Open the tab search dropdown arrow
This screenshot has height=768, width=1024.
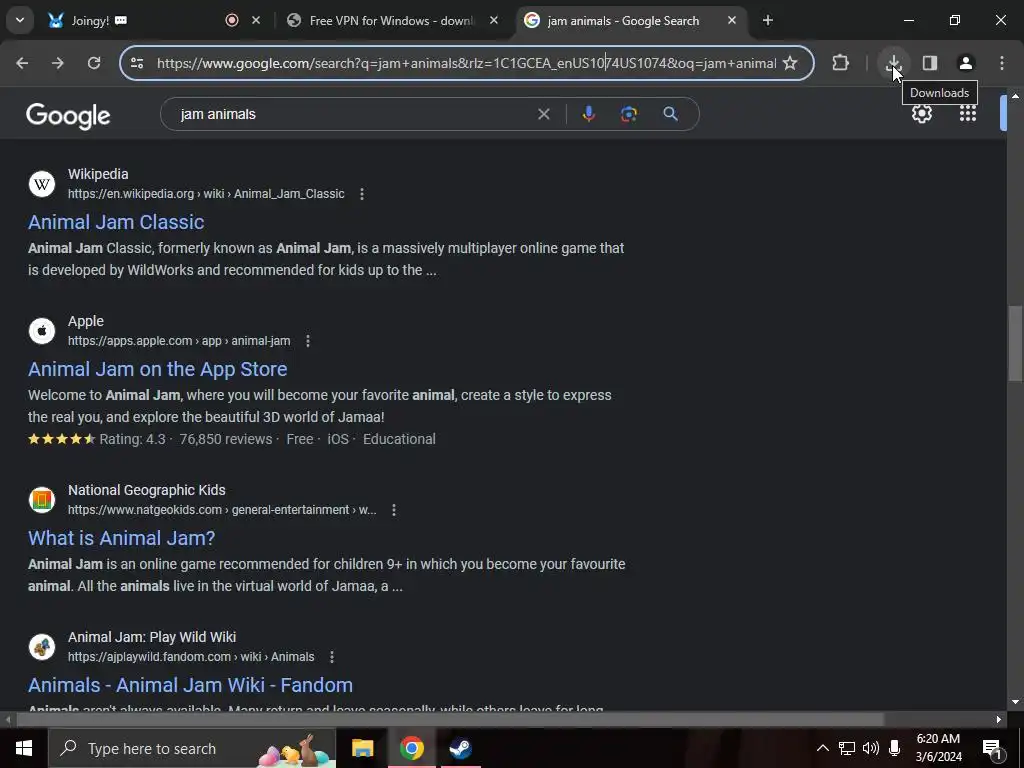[x=20, y=20]
